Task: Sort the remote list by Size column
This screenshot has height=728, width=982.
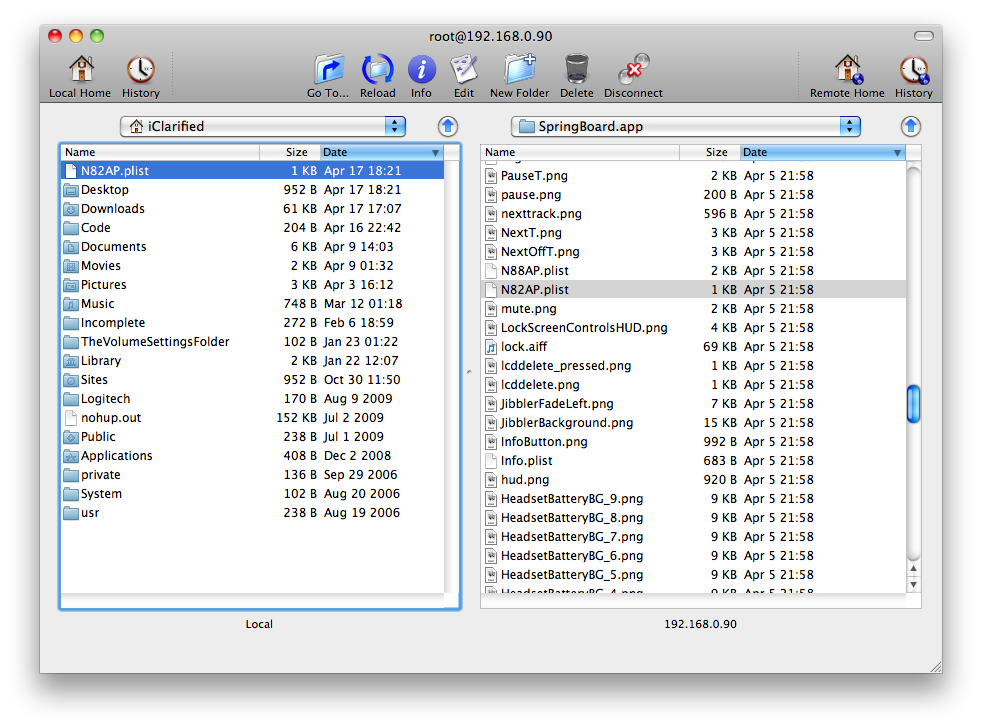Action: click(x=710, y=152)
